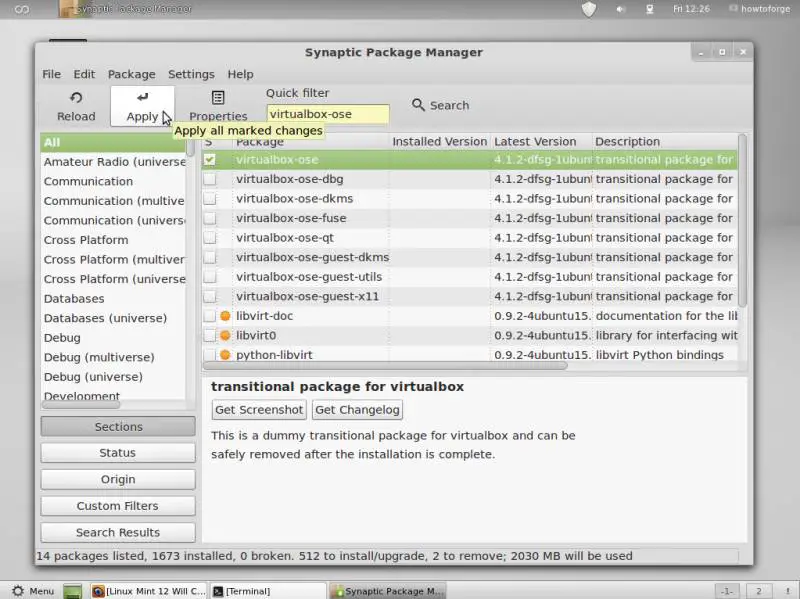Open the Package menu
The image size is (800, 599).
(132, 74)
